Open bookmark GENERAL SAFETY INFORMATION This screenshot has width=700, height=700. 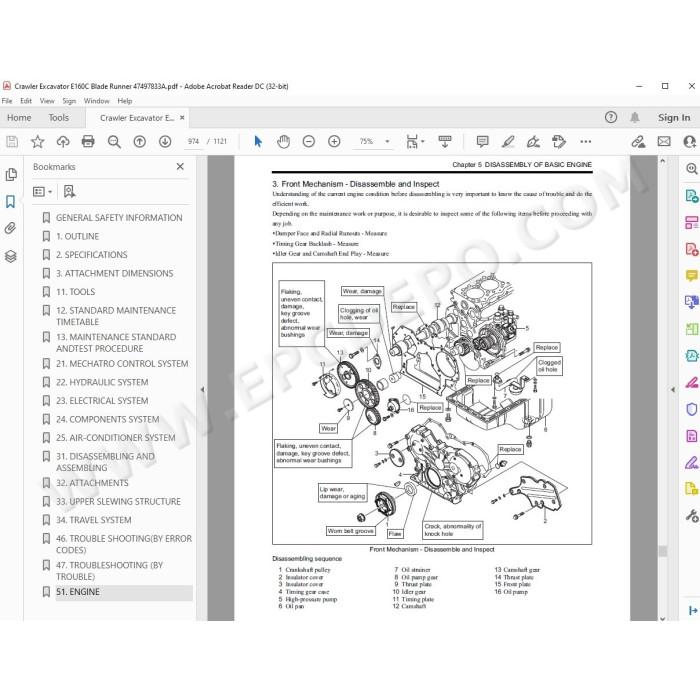pos(119,218)
